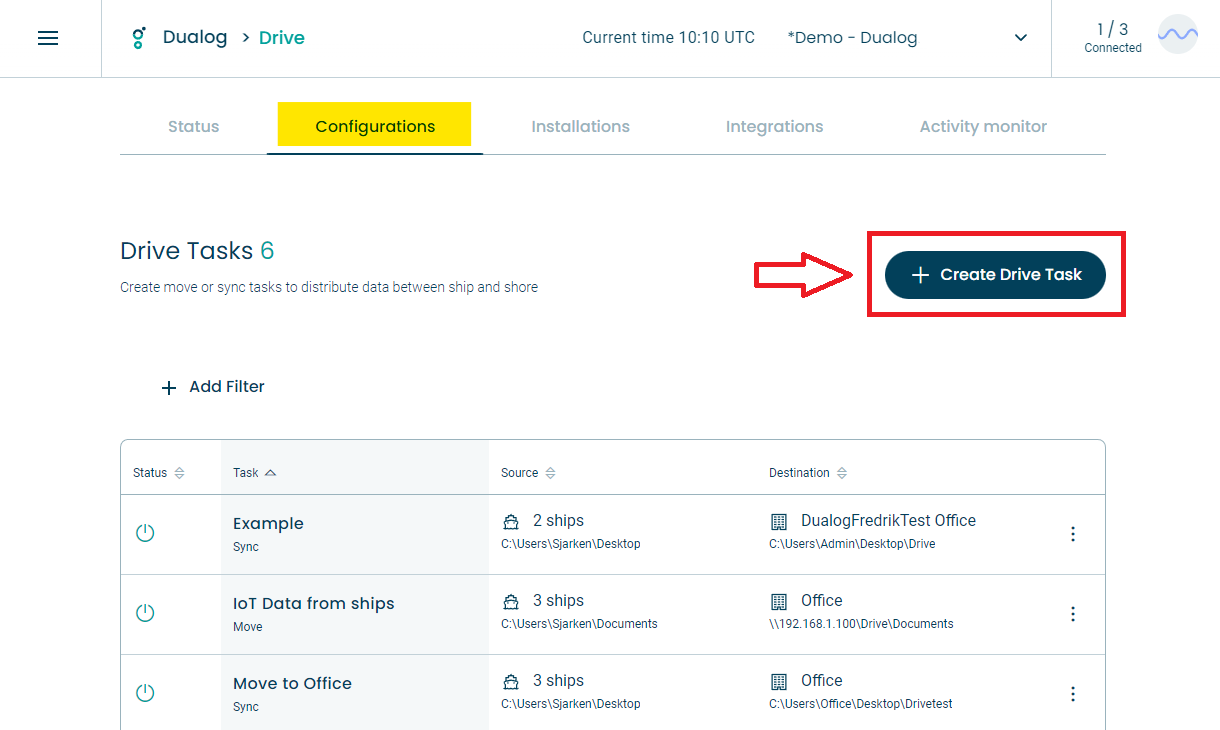This screenshot has height=730, width=1220.
Task: Click ship icon in IoT Data row
Action: (x=511, y=602)
